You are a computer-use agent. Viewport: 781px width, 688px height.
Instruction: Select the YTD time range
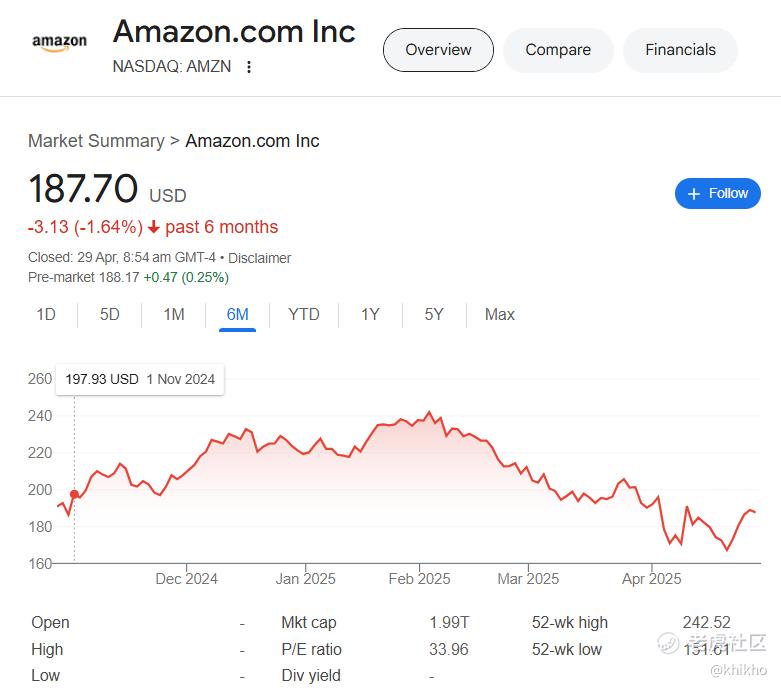304,314
